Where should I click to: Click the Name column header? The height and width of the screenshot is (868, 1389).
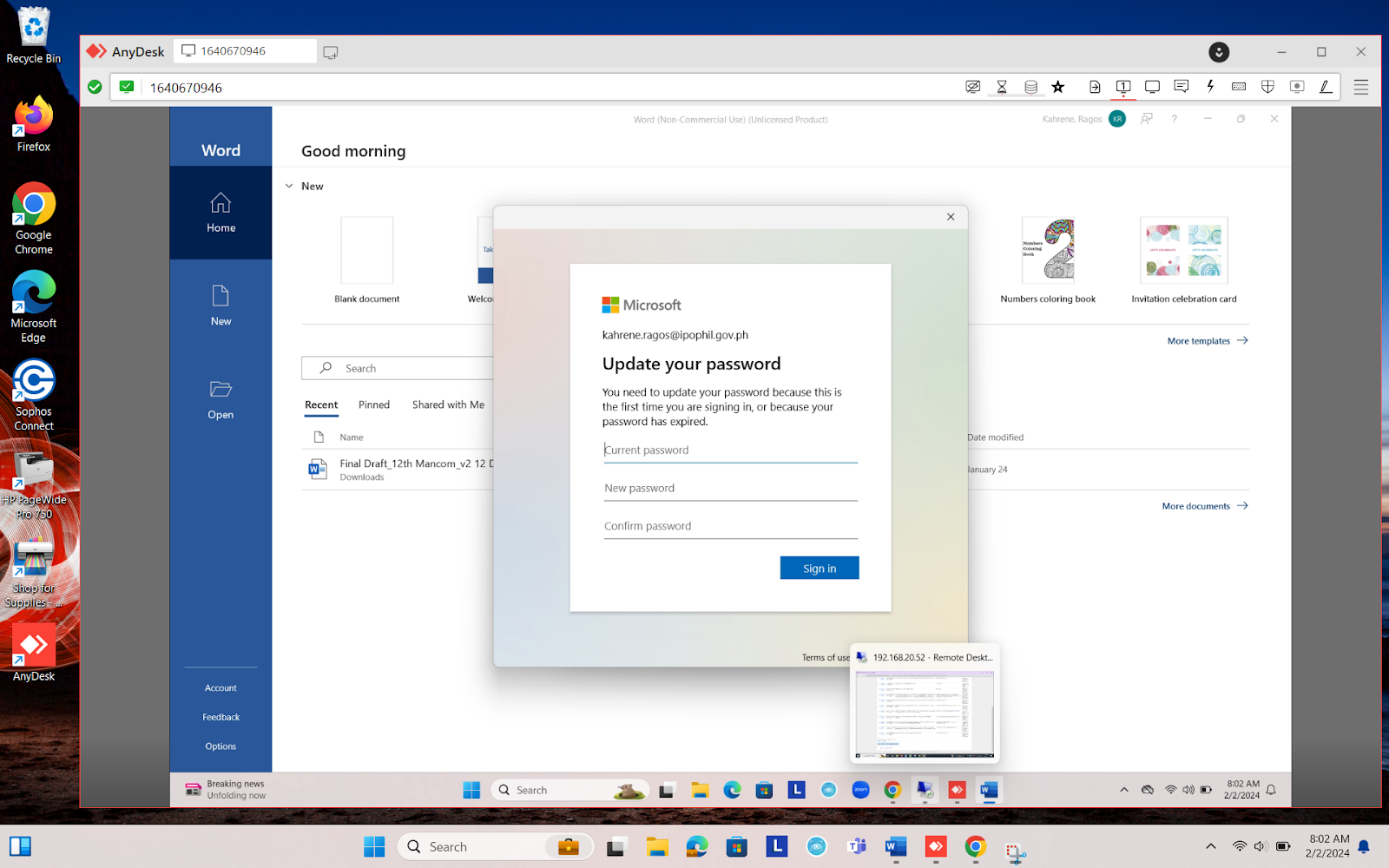point(352,437)
